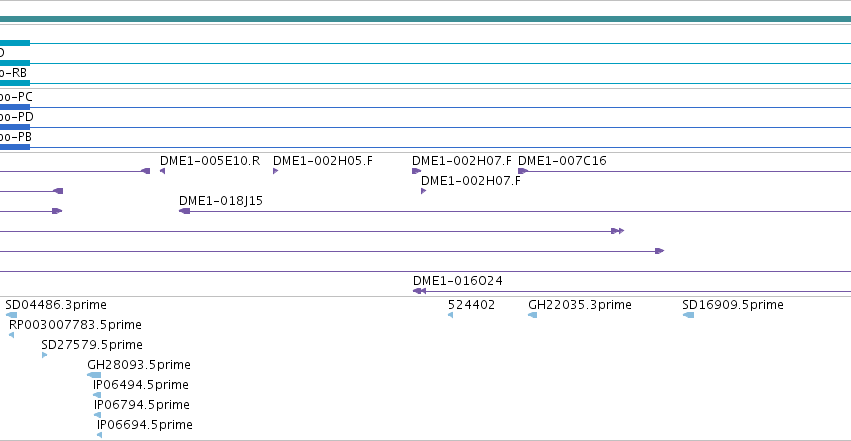This screenshot has width=851, height=441.
Task: Select the protein label ending in -PB
Action: [x=16, y=137]
